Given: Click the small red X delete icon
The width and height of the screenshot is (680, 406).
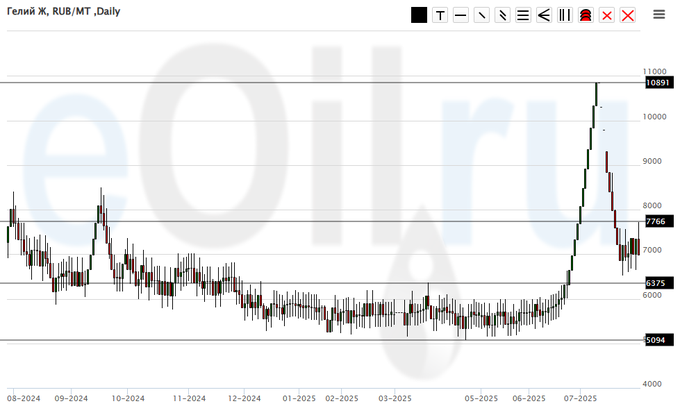Looking at the screenshot, I should click(x=607, y=15).
